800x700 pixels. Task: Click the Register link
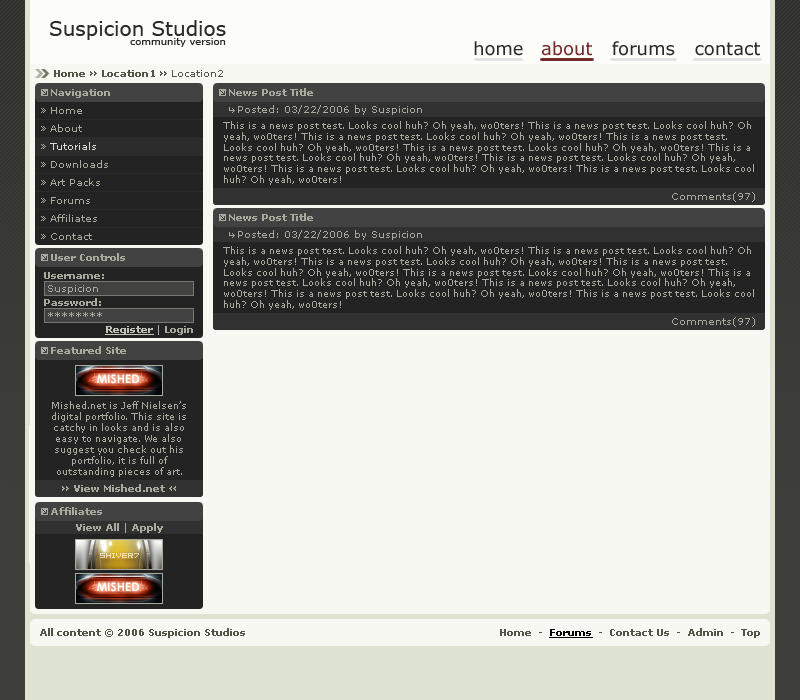pyautogui.click(x=129, y=329)
